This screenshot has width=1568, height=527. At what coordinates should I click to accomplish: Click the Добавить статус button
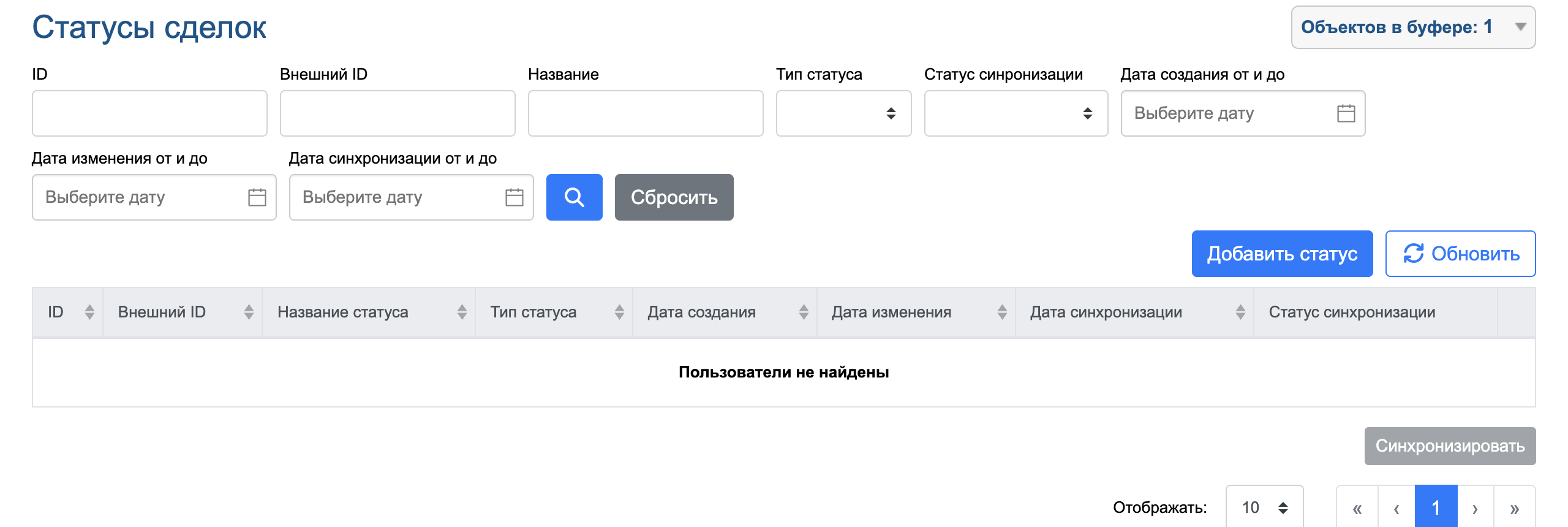coord(1282,254)
